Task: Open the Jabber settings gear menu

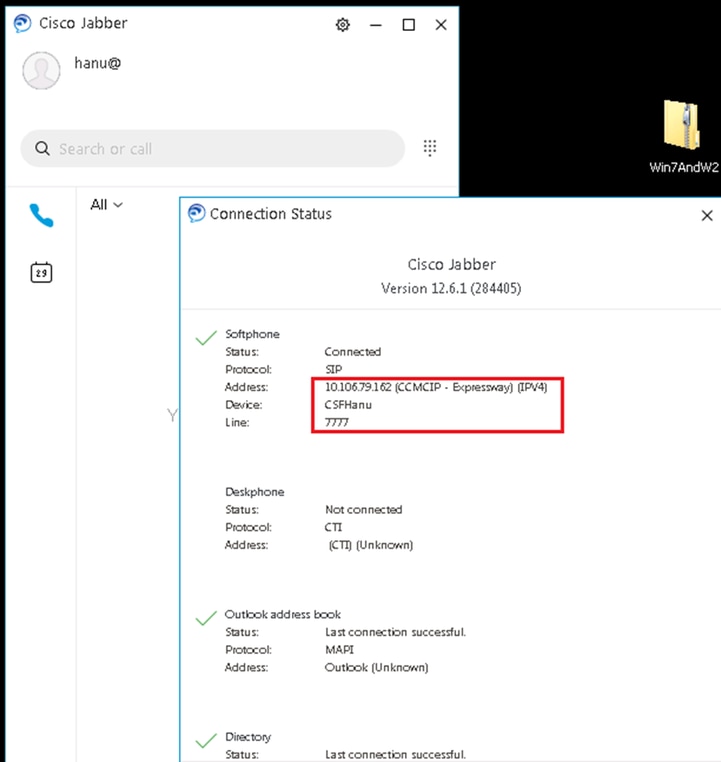Action: click(x=343, y=25)
